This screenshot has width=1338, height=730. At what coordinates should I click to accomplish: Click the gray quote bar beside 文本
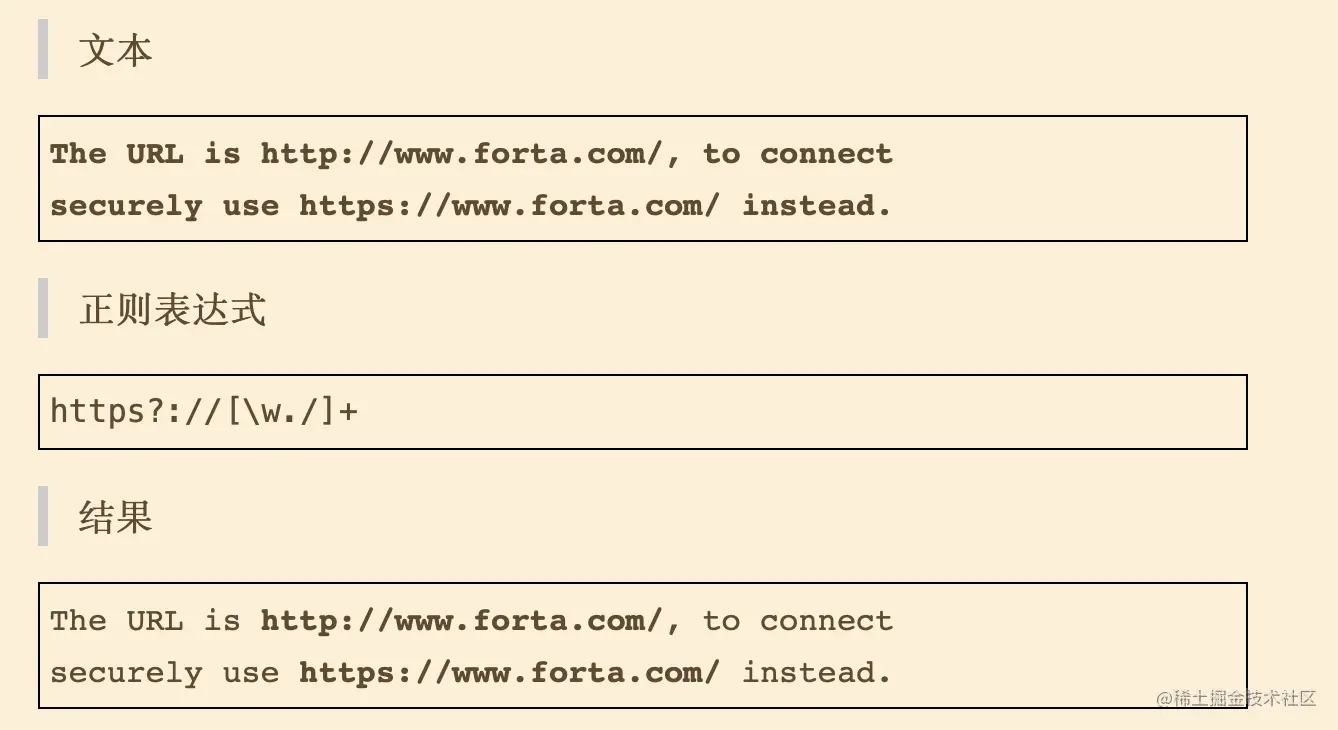point(43,50)
